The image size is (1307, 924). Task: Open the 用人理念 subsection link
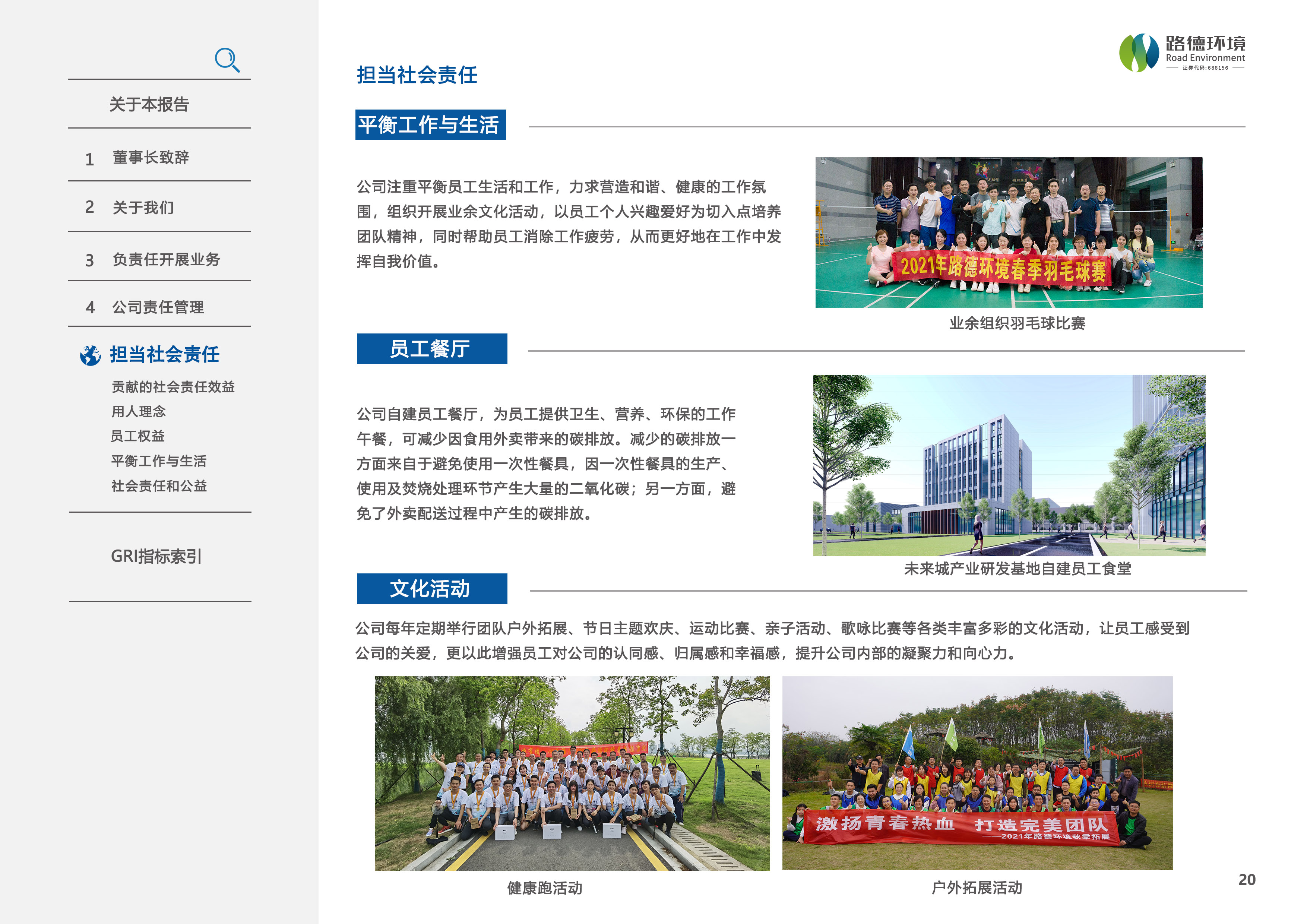[x=138, y=412]
